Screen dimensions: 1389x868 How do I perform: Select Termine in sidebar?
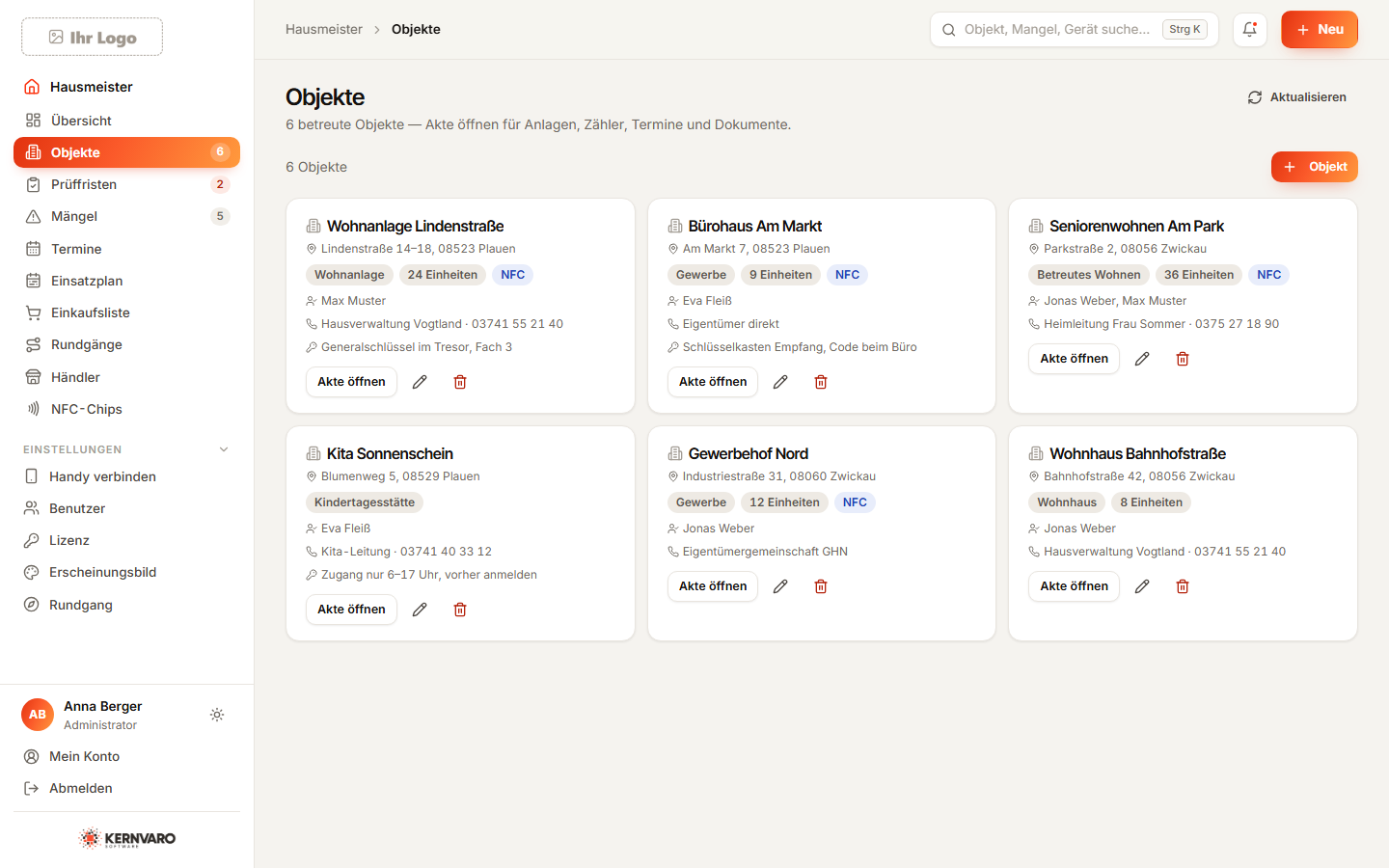(126, 249)
